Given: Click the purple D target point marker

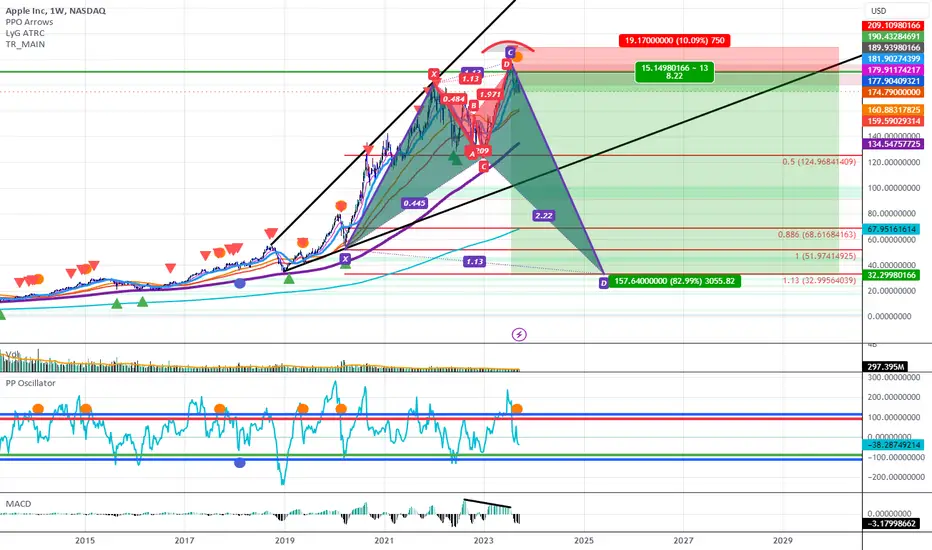Looking at the screenshot, I should (603, 284).
